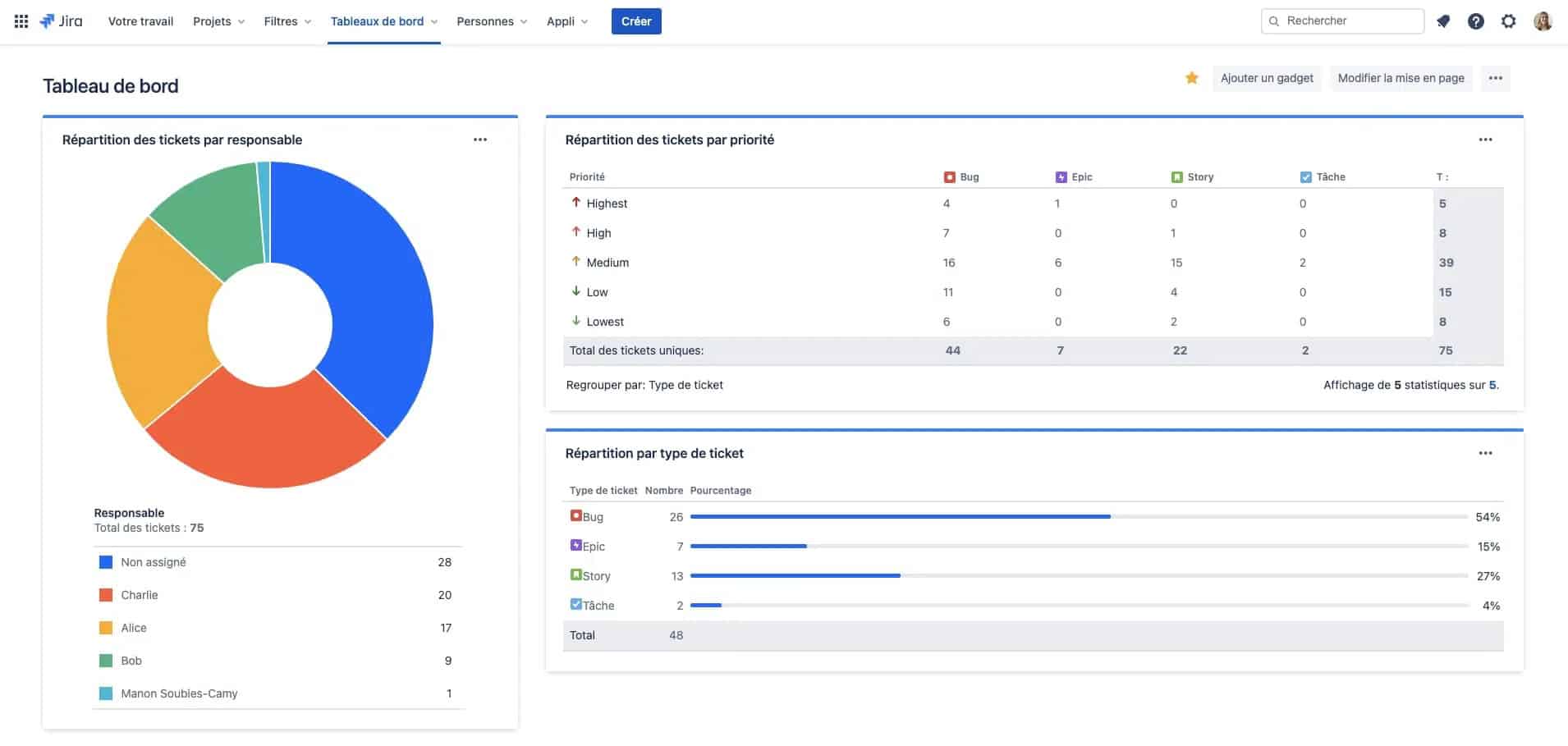
Task: Open the help question mark icon
Action: click(x=1475, y=21)
